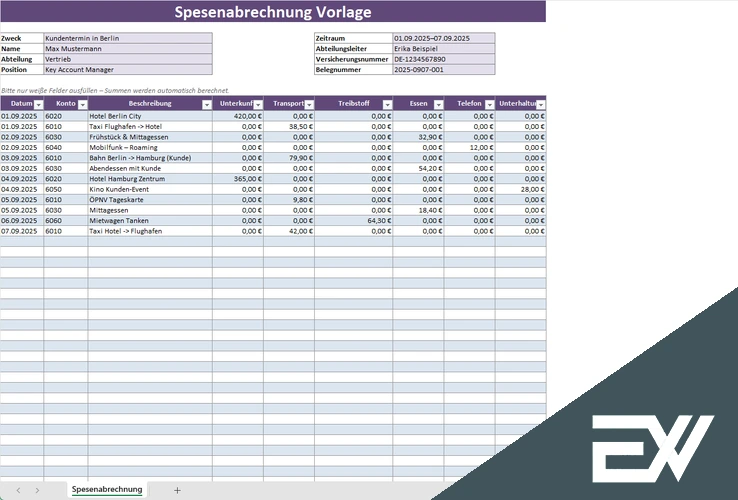Select the 'Hotel Hamburg Zentrum' cell
This screenshot has width=738, height=500.
150,178
